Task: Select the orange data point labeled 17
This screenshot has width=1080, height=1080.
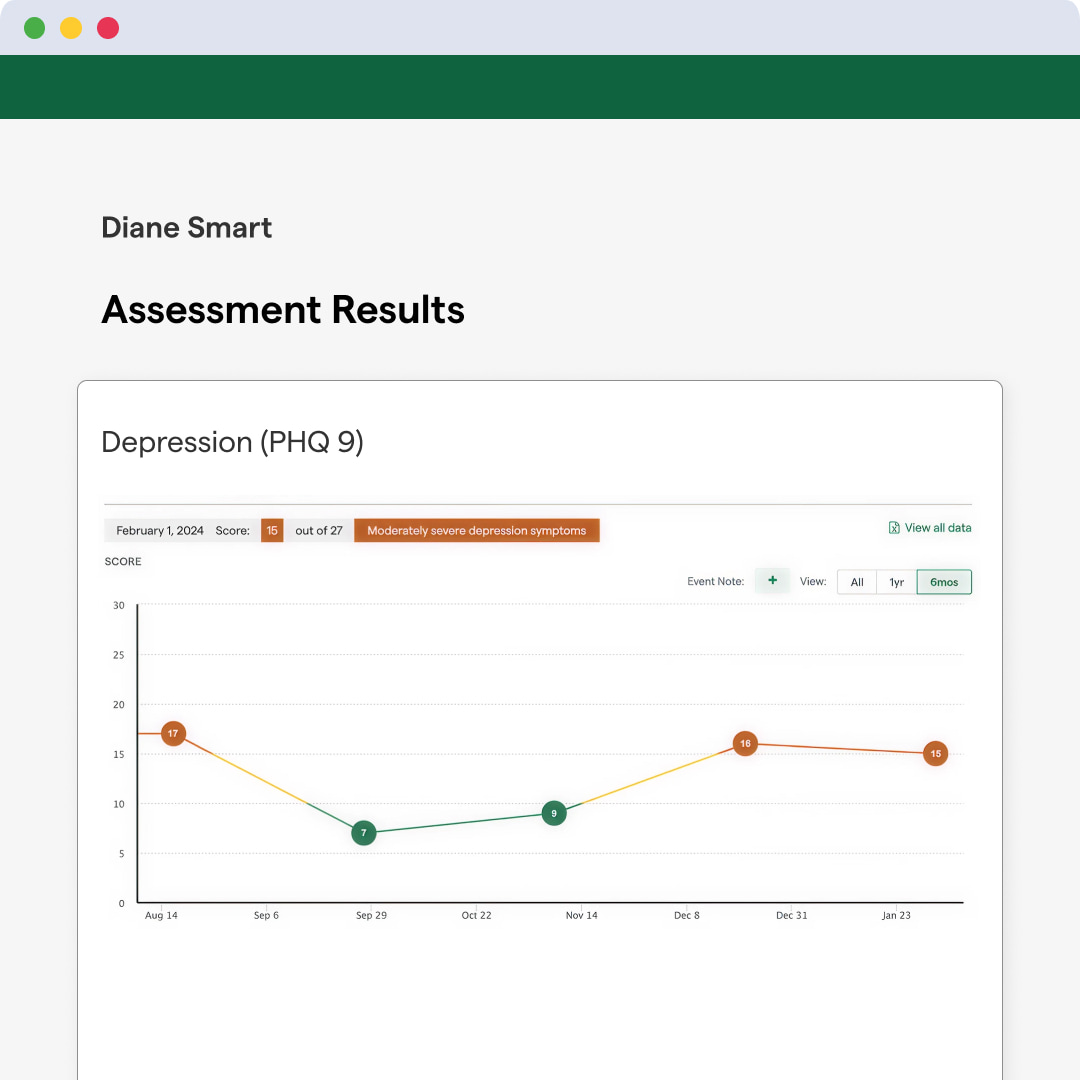Action: click(x=173, y=734)
